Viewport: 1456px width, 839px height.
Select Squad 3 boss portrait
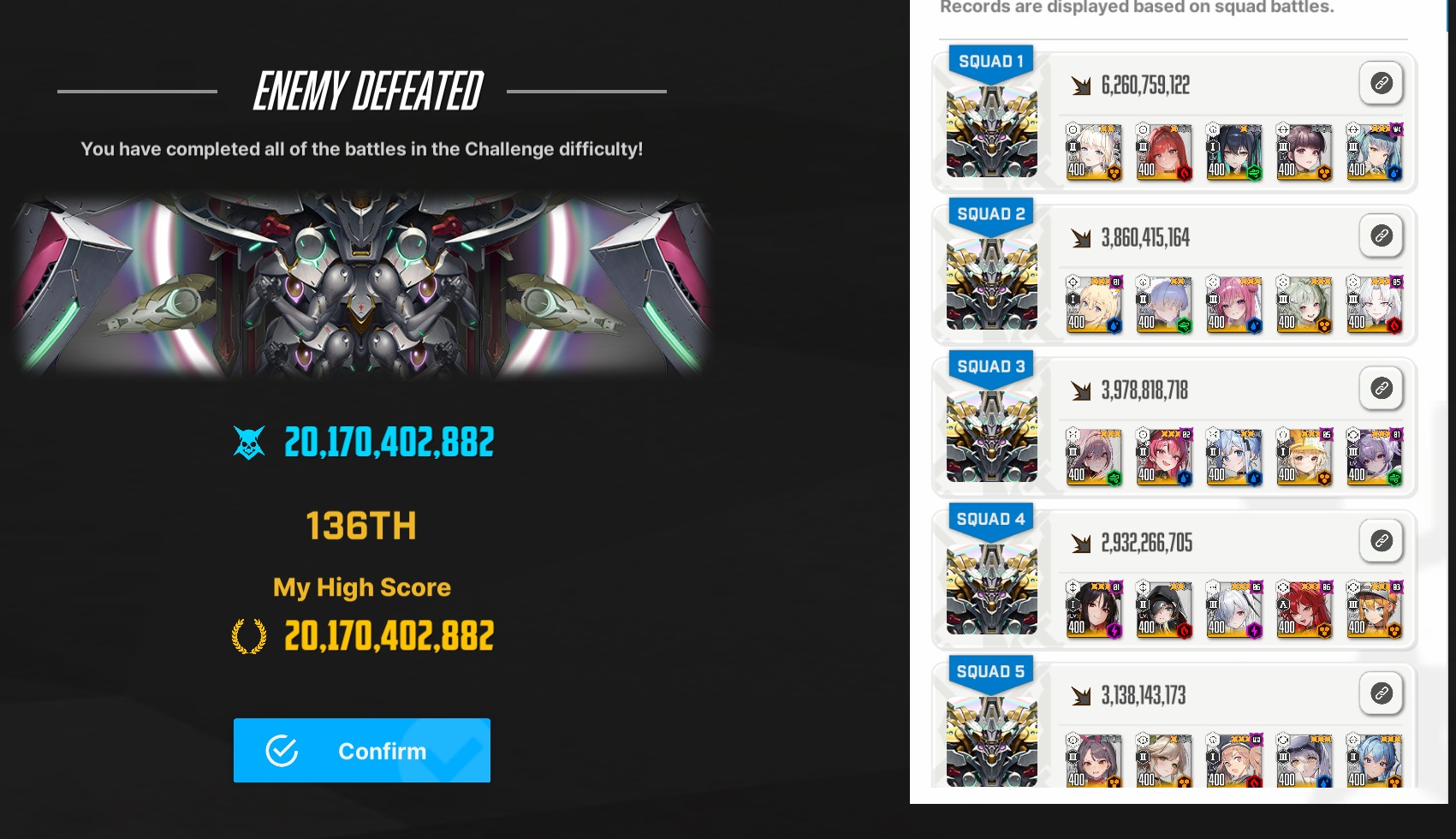coord(991,436)
